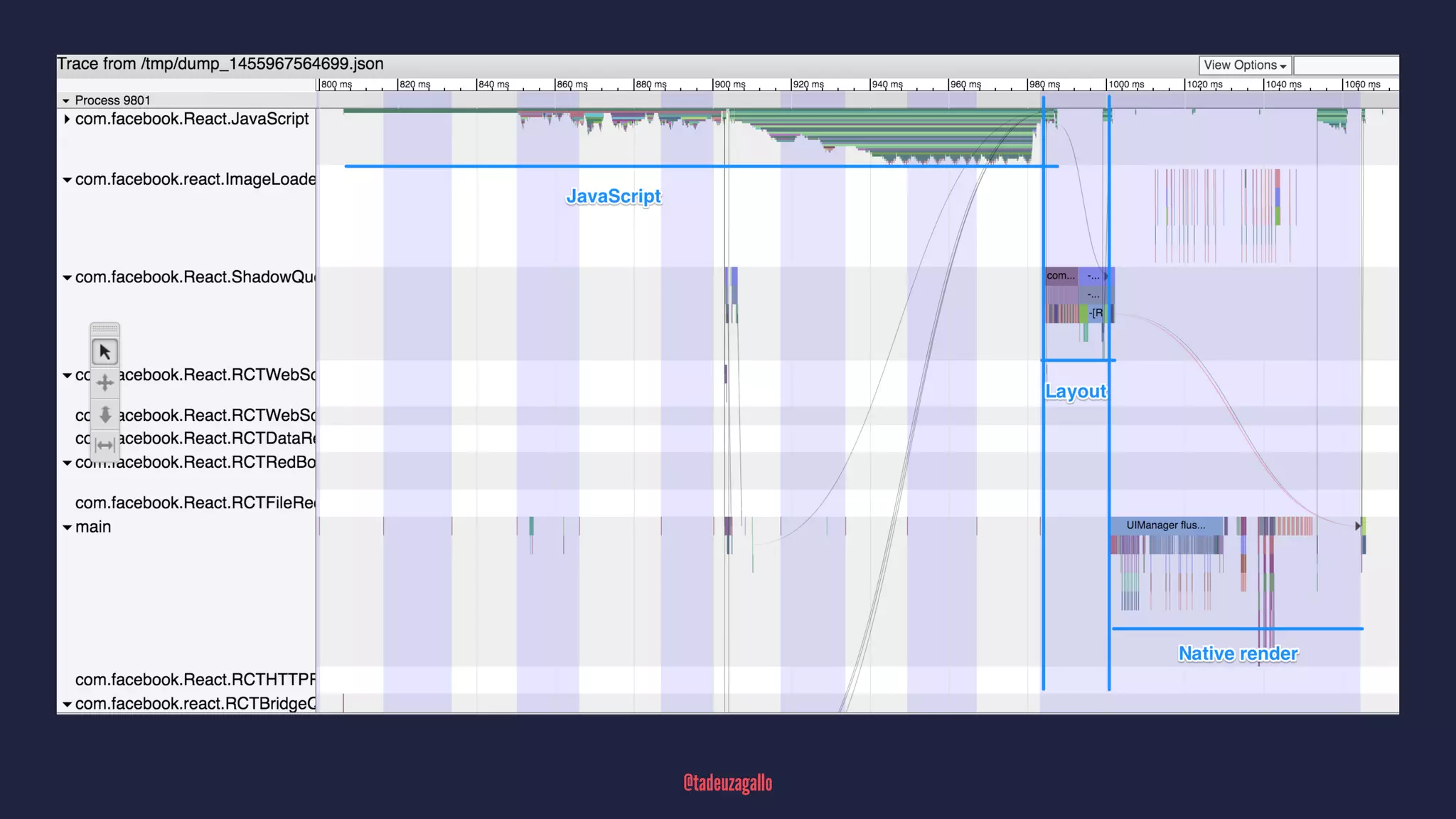Collapse the main thread track
The image size is (1456, 819).
click(67, 528)
